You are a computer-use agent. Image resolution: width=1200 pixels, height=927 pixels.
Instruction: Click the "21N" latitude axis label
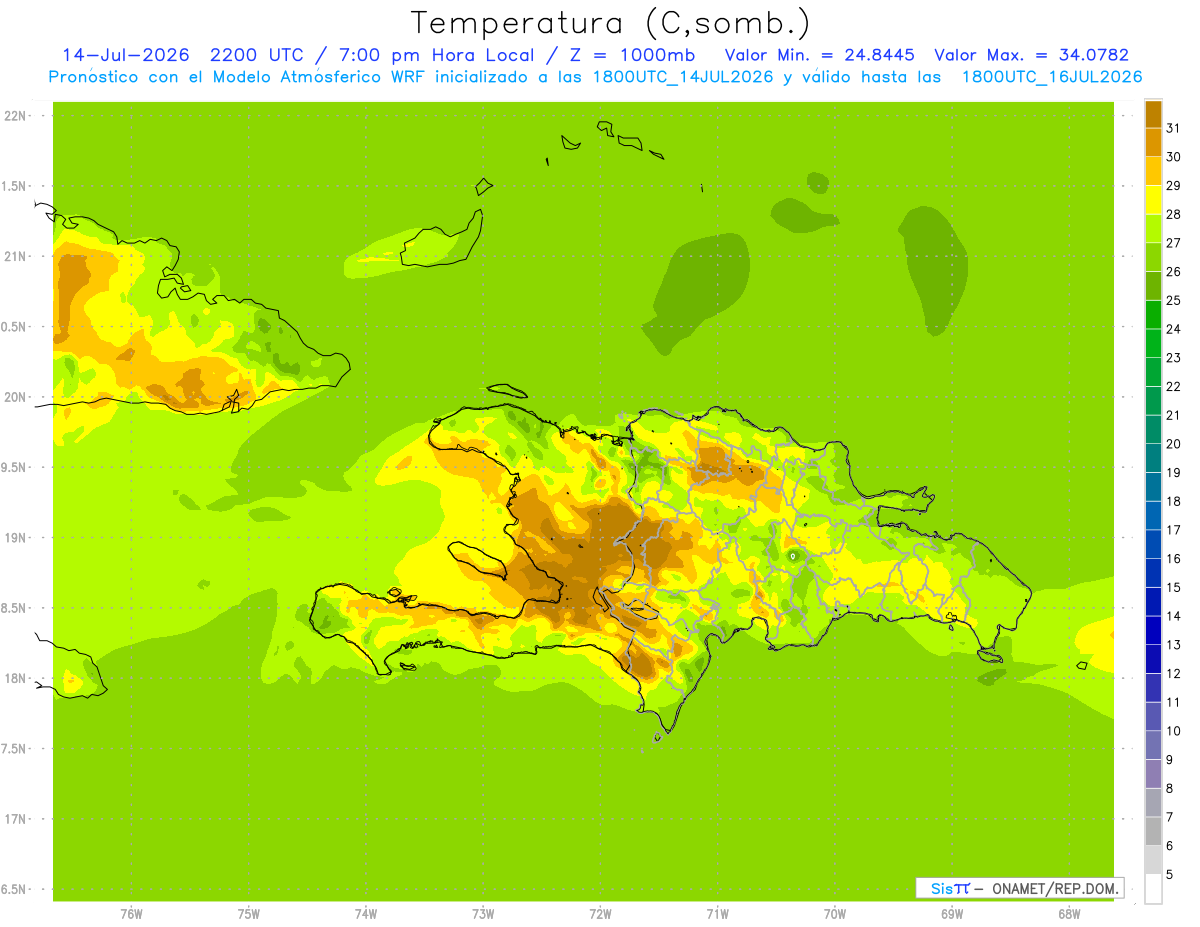(15, 257)
